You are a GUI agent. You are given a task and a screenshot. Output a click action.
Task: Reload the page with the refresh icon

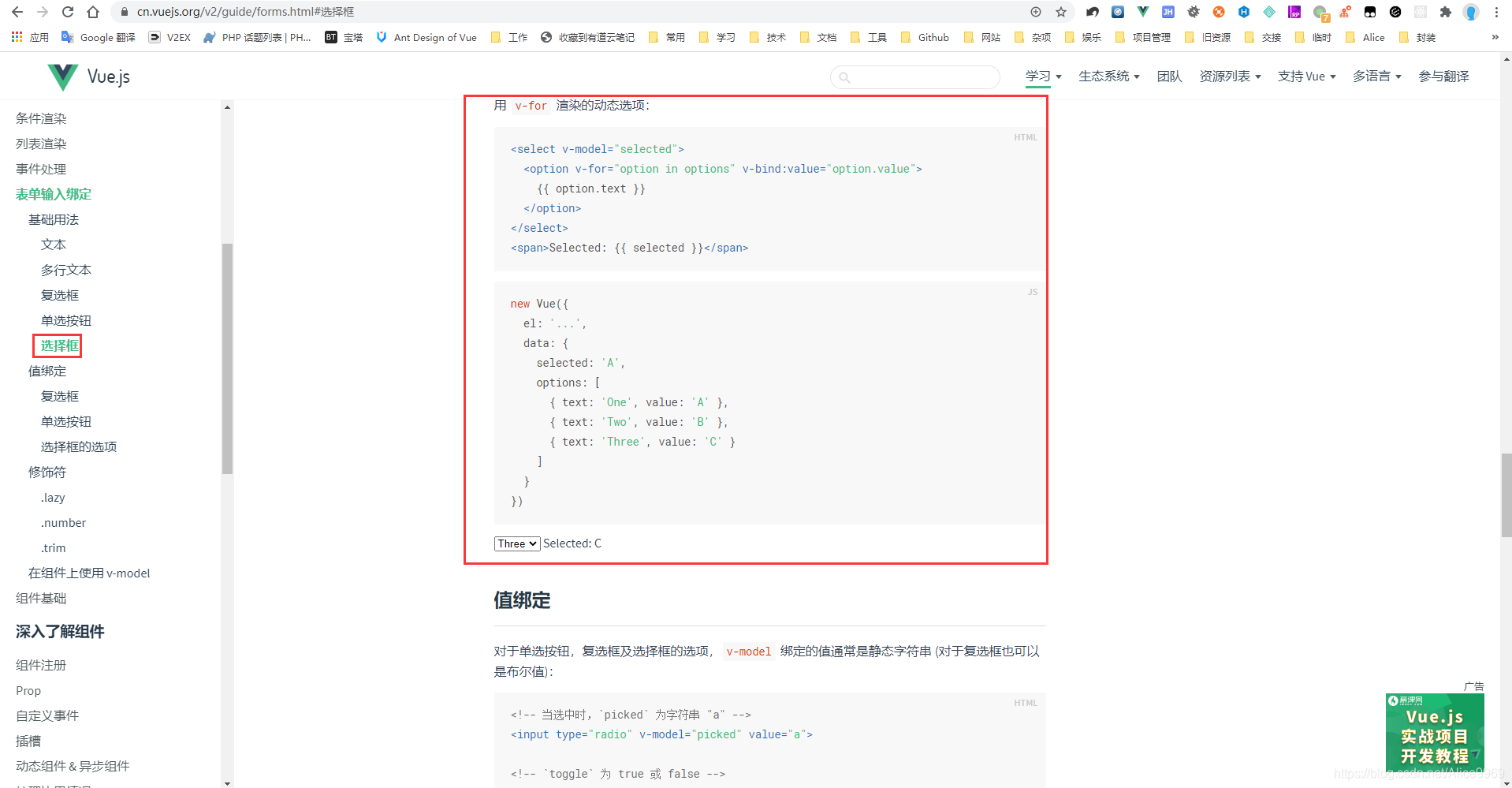tap(67, 12)
